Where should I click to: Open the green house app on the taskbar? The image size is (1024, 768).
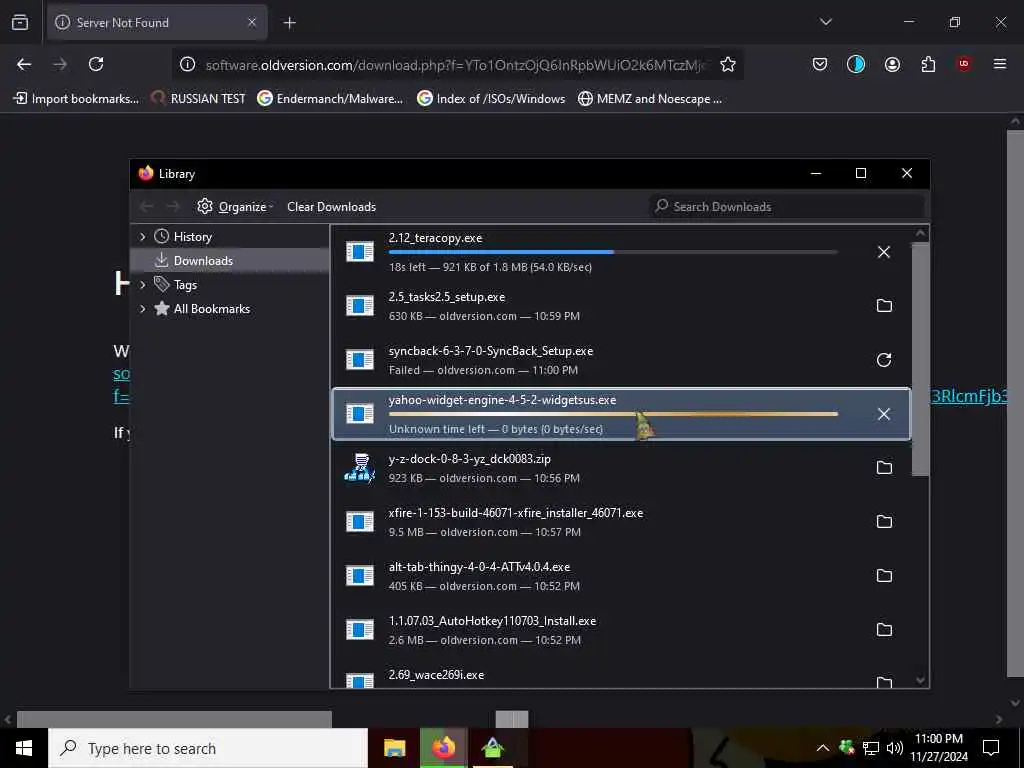(493, 748)
